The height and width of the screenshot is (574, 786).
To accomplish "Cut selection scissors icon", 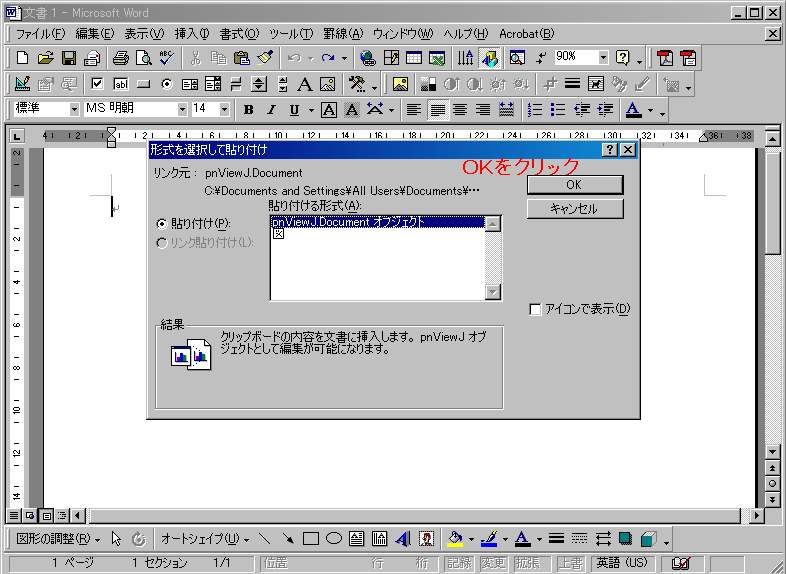I will 195,58.
